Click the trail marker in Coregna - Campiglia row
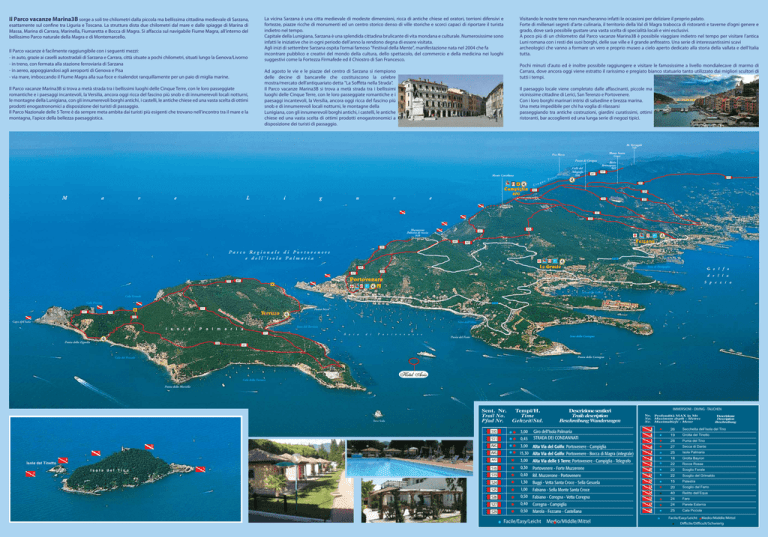Screen dimensions: 768x537 [x=494, y=504]
